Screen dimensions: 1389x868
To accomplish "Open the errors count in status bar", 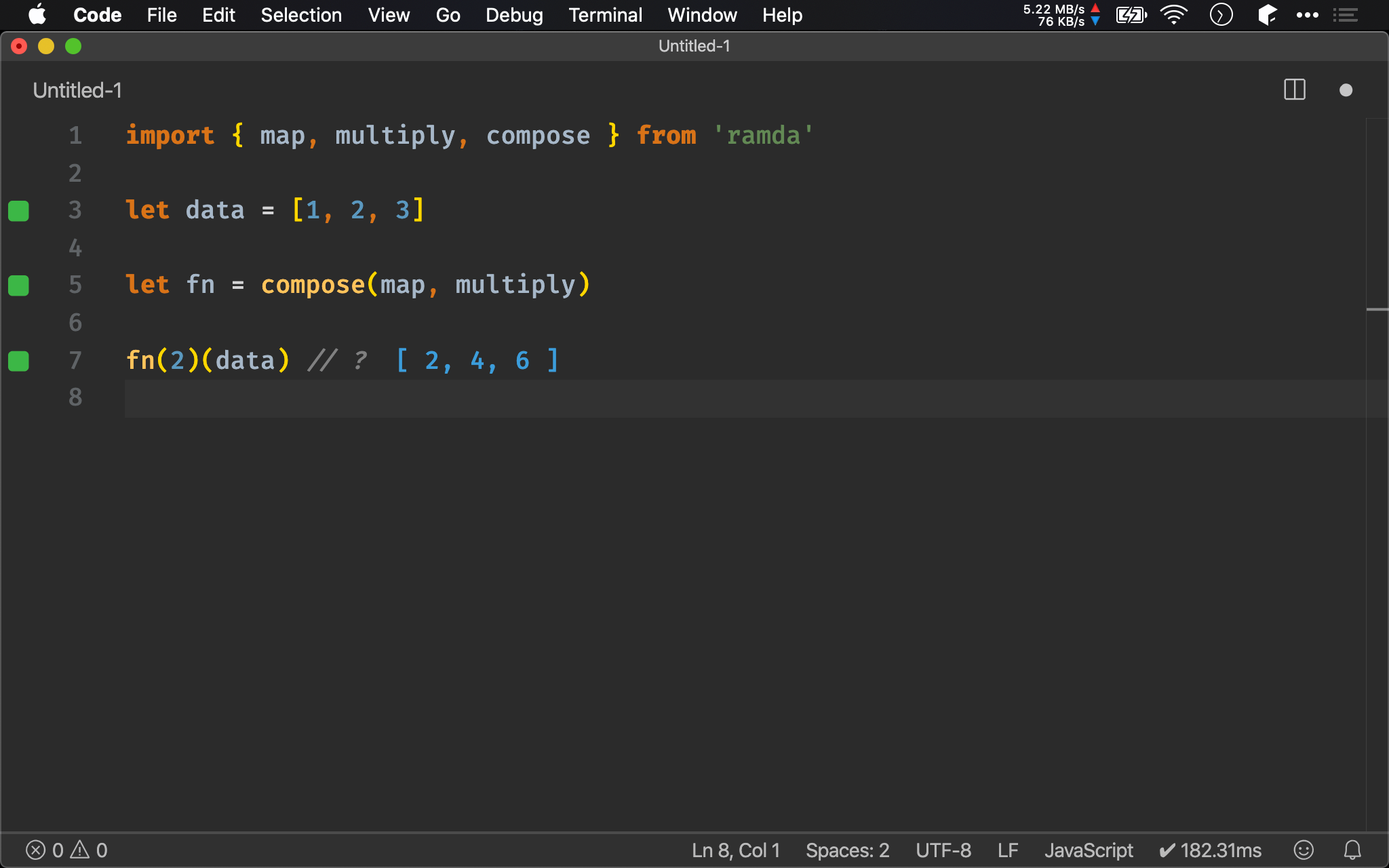I will (45, 850).
